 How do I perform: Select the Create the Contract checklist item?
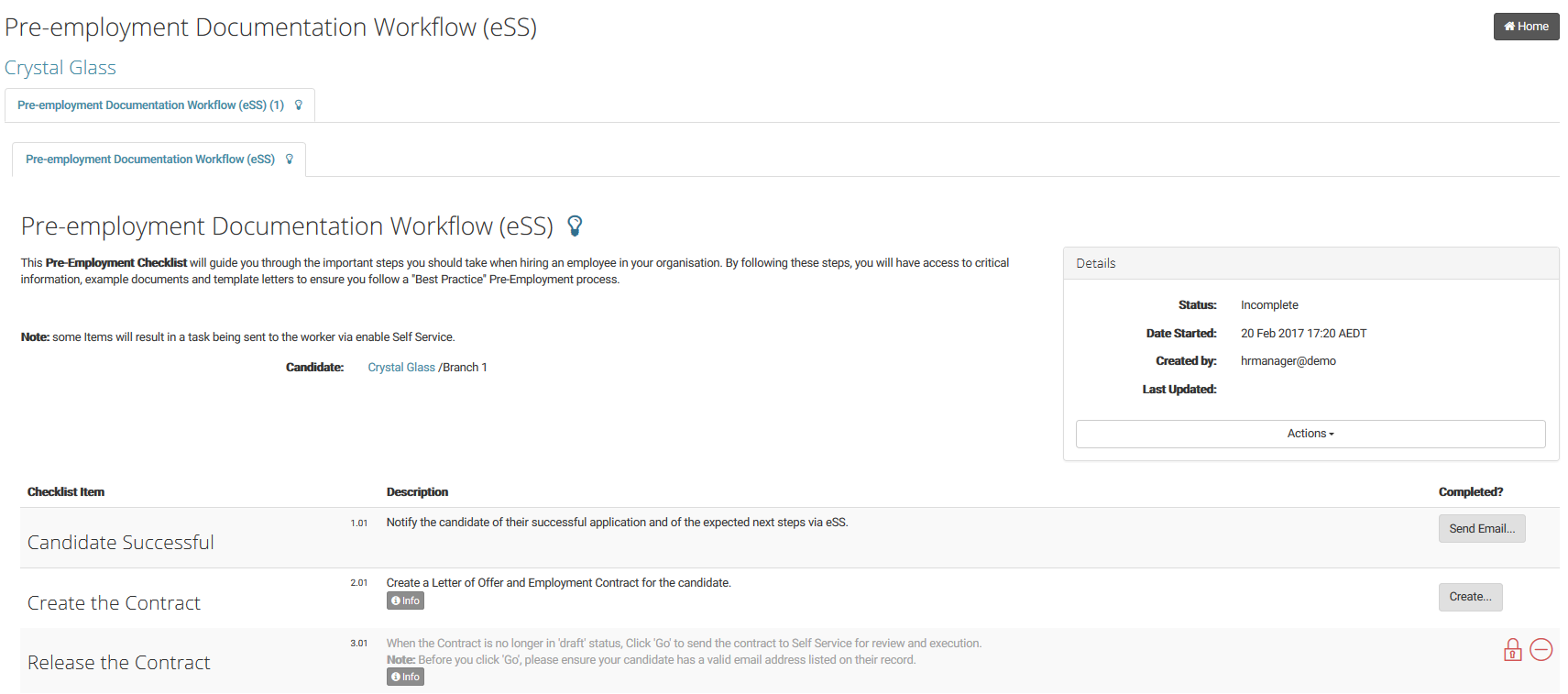(114, 603)
